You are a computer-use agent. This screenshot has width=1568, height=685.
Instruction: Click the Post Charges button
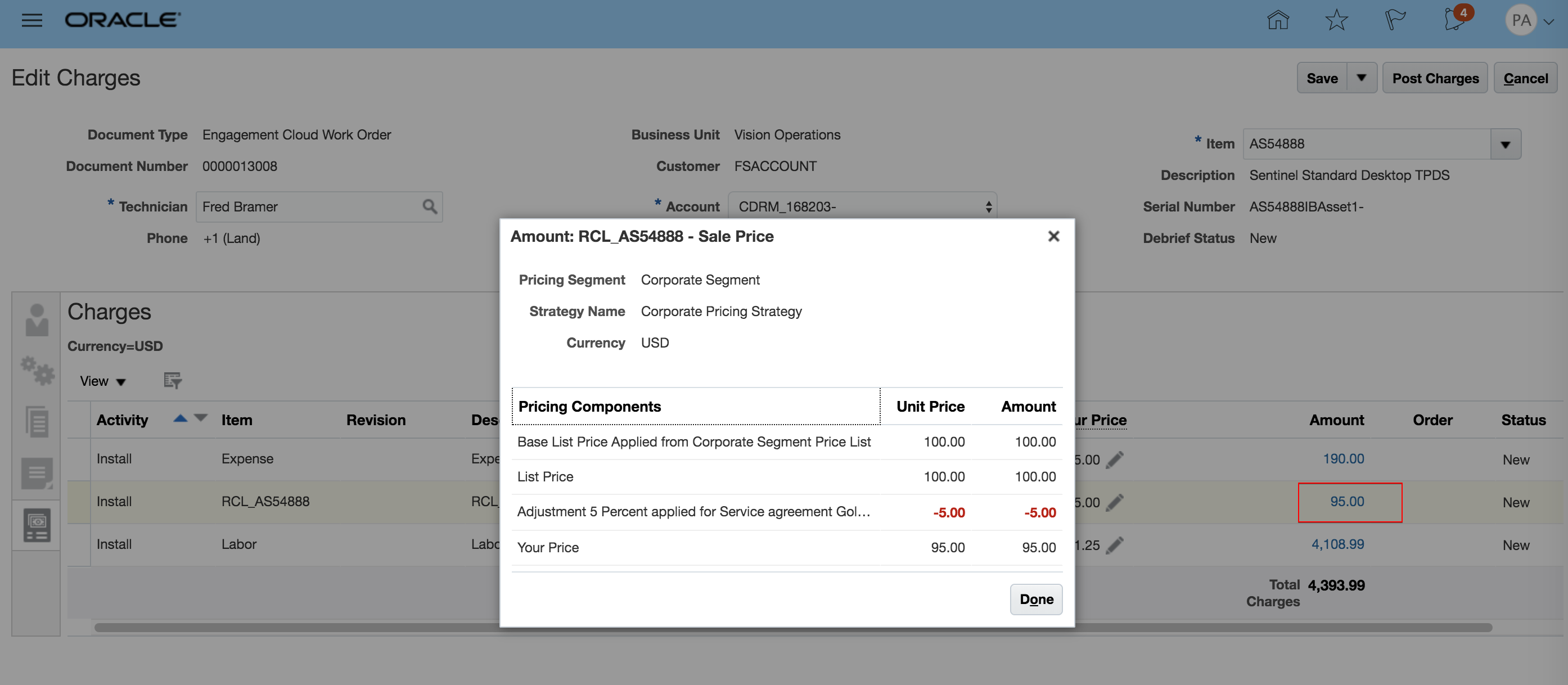(1435, 78)
